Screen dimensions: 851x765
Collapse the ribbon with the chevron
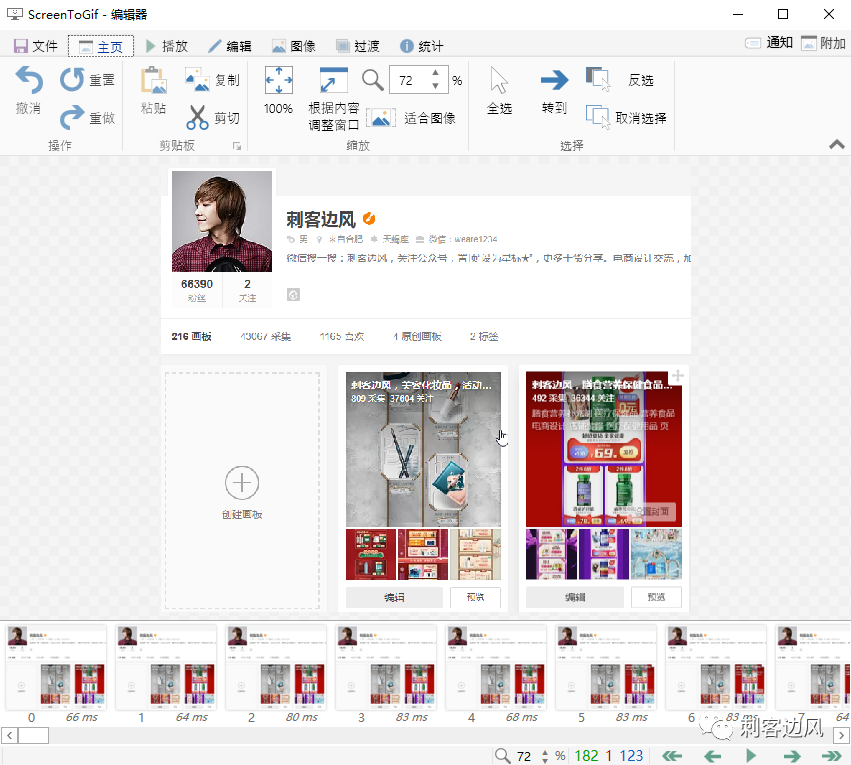837,144
